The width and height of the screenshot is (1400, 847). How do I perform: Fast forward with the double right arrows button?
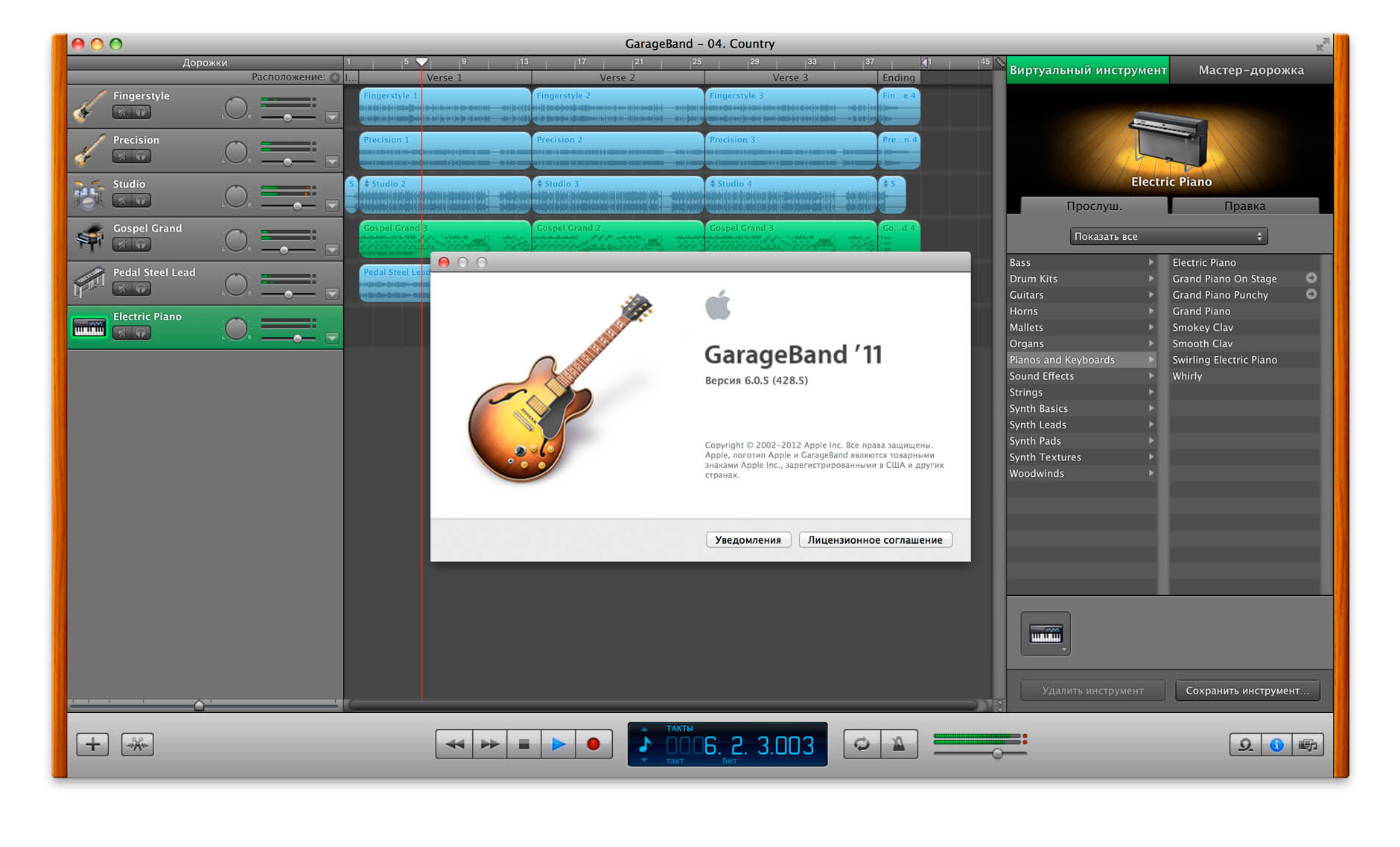490,744
